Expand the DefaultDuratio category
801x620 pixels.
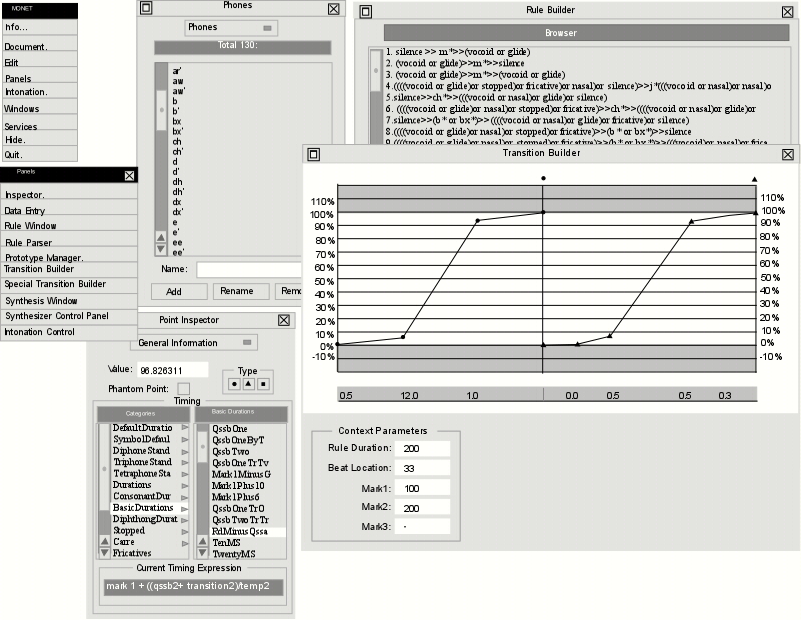pyautogui.click(x=185, y=427)
